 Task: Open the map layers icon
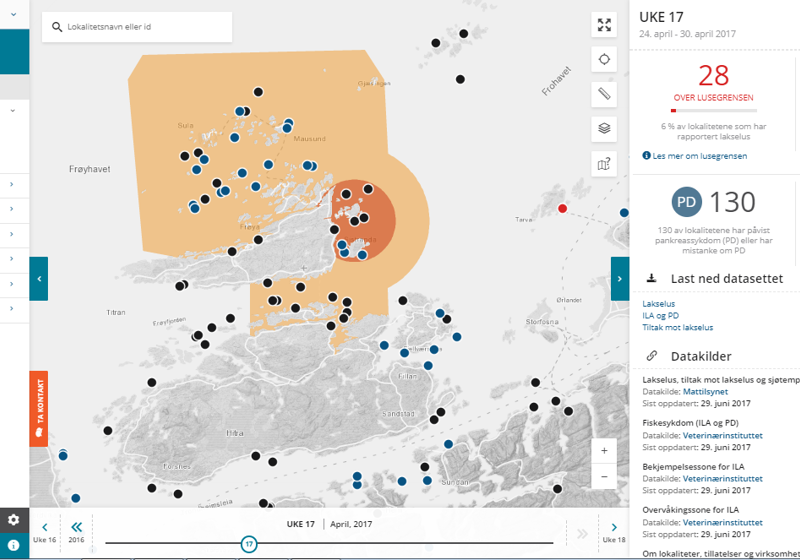604,128
